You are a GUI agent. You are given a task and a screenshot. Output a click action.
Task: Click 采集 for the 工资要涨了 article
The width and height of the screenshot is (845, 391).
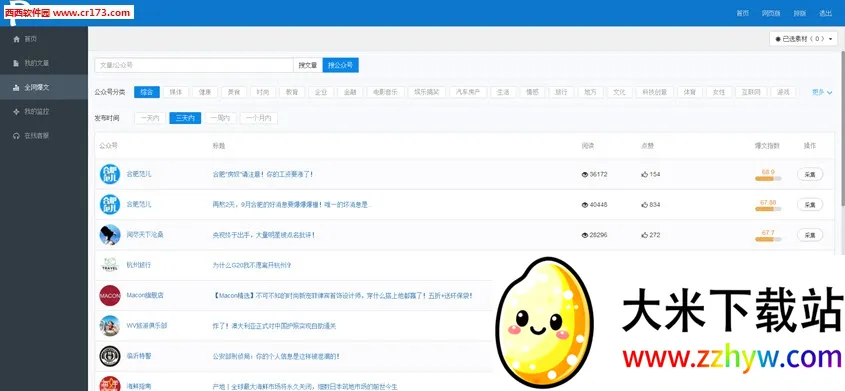coord(810,174)
